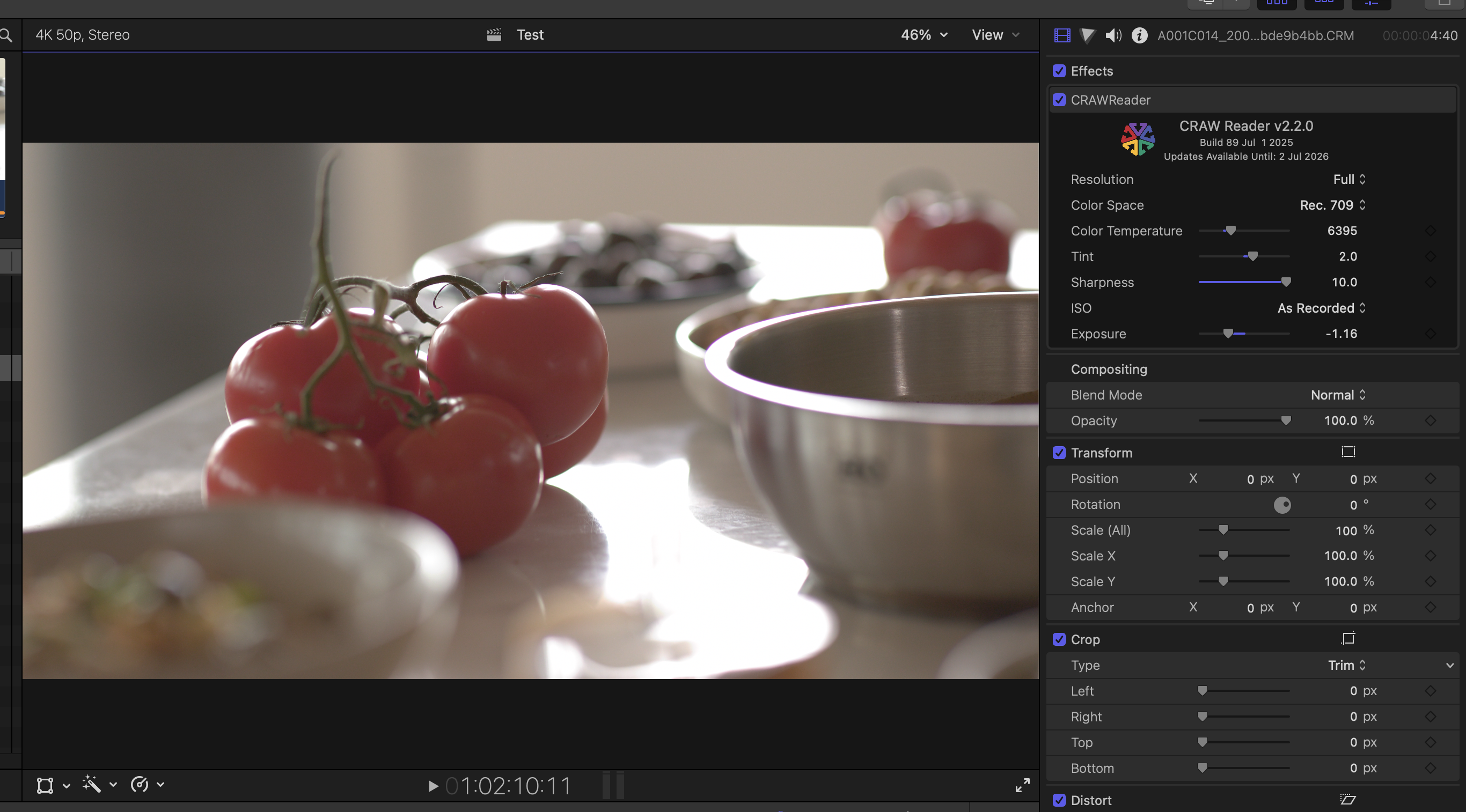This screenshot has height=812, width=1466.
Task: Open the Audio inspector speaker icon
Action: click(x=1113, y=35)
